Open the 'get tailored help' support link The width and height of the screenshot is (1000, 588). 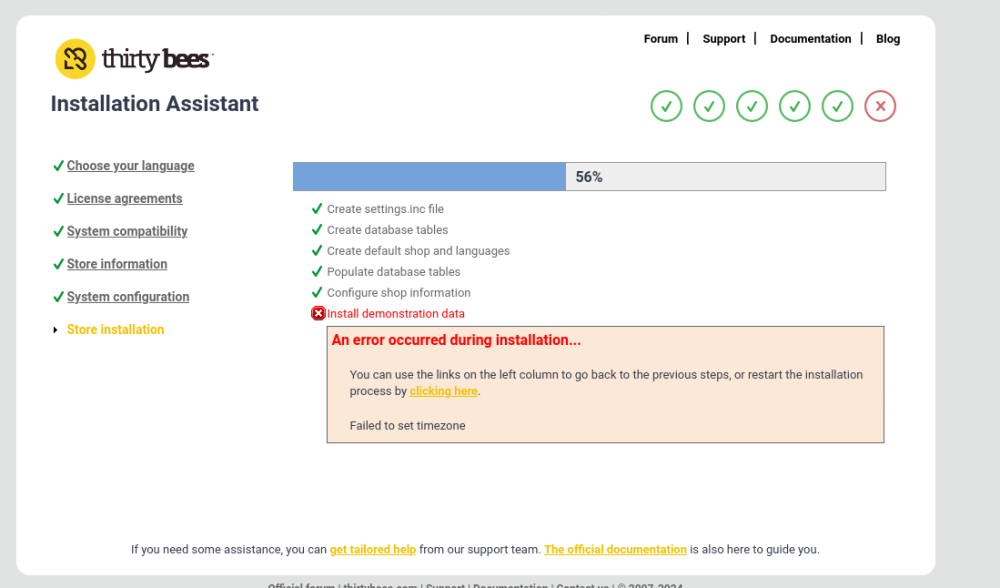coord(372,550)
